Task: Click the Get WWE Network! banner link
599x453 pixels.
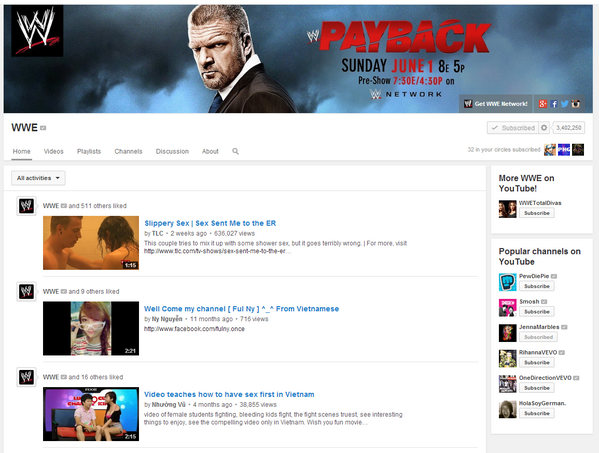Action: (x=495, y=104)
